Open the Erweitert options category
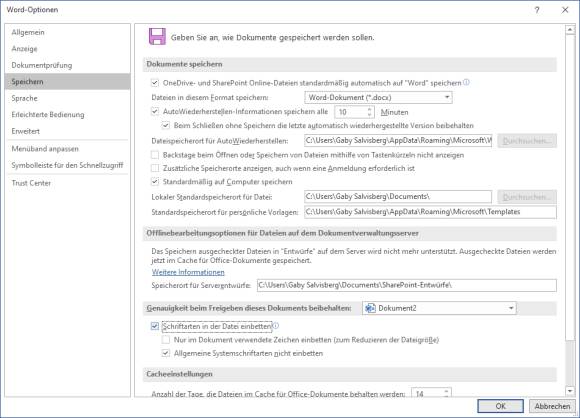Image resolution: width=580 pixels, height=418 pixels. pos(67,131)
